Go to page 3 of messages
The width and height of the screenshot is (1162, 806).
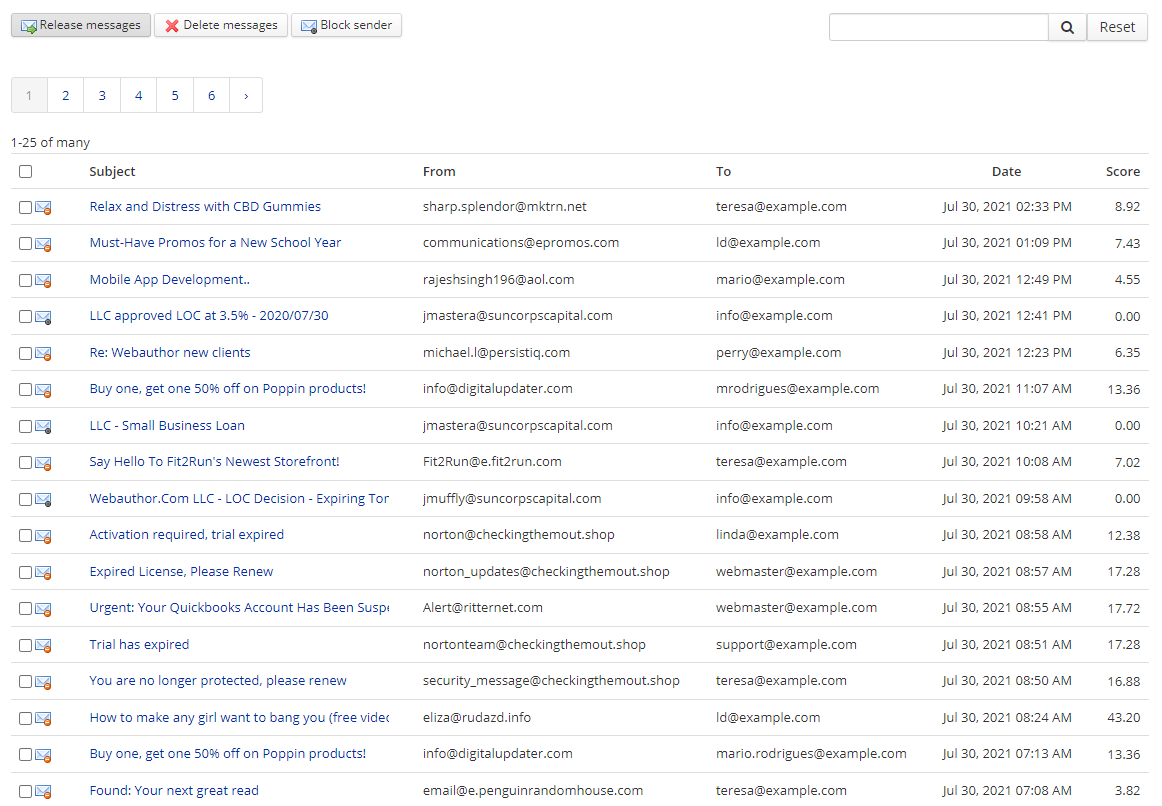[101, 95]
